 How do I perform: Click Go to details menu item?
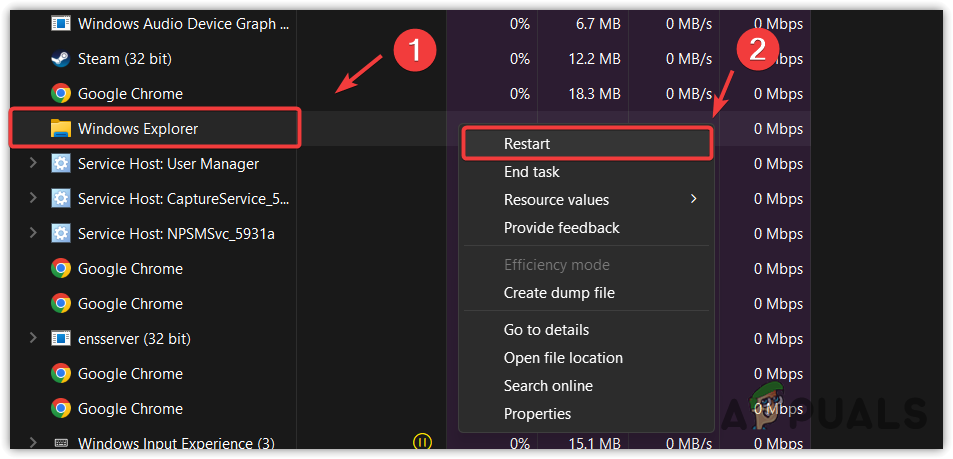(x=546, y=330)
